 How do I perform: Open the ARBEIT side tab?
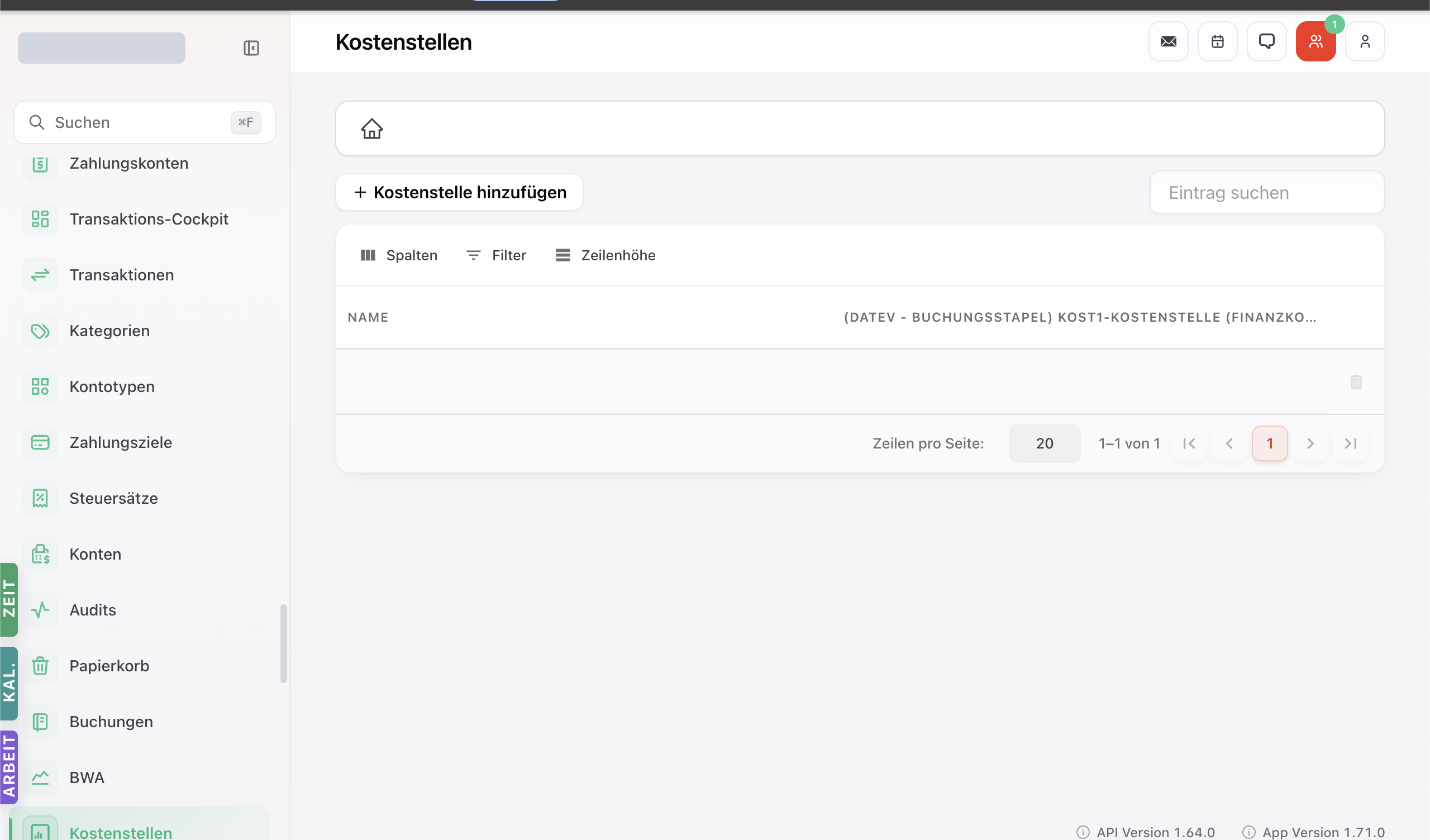click(x=8, y=767)
